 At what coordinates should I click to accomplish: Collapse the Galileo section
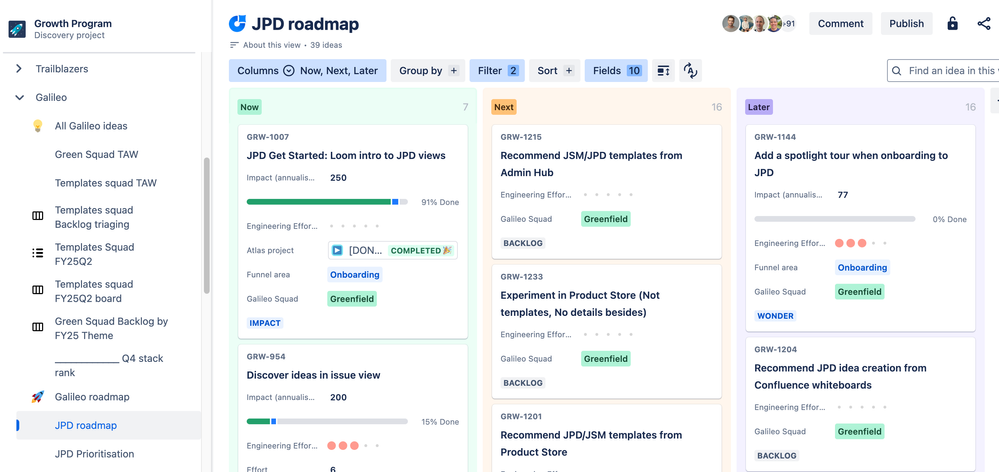coord(18,97)
